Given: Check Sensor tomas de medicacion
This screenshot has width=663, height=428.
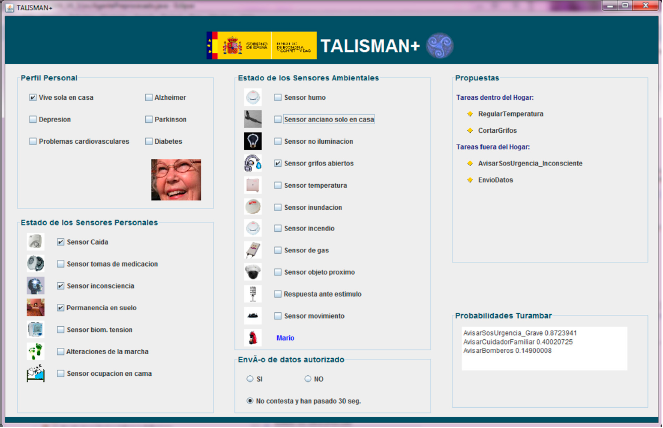Looking at the screenshot, I should (61, 264).
